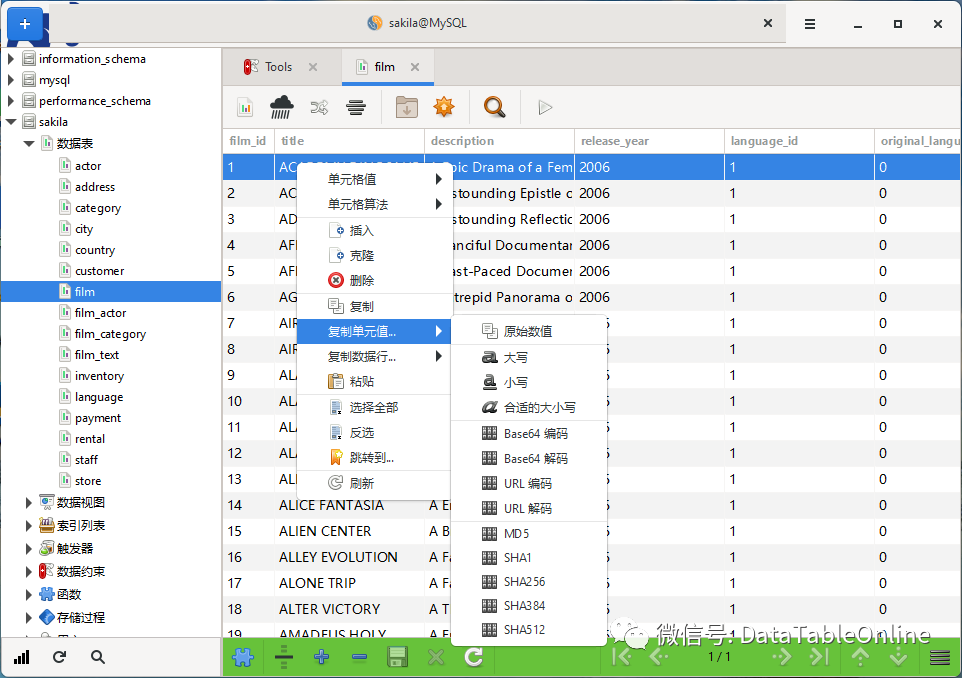Refresh data with the white circular arrow
962x678 pixels.
point(474,657)
